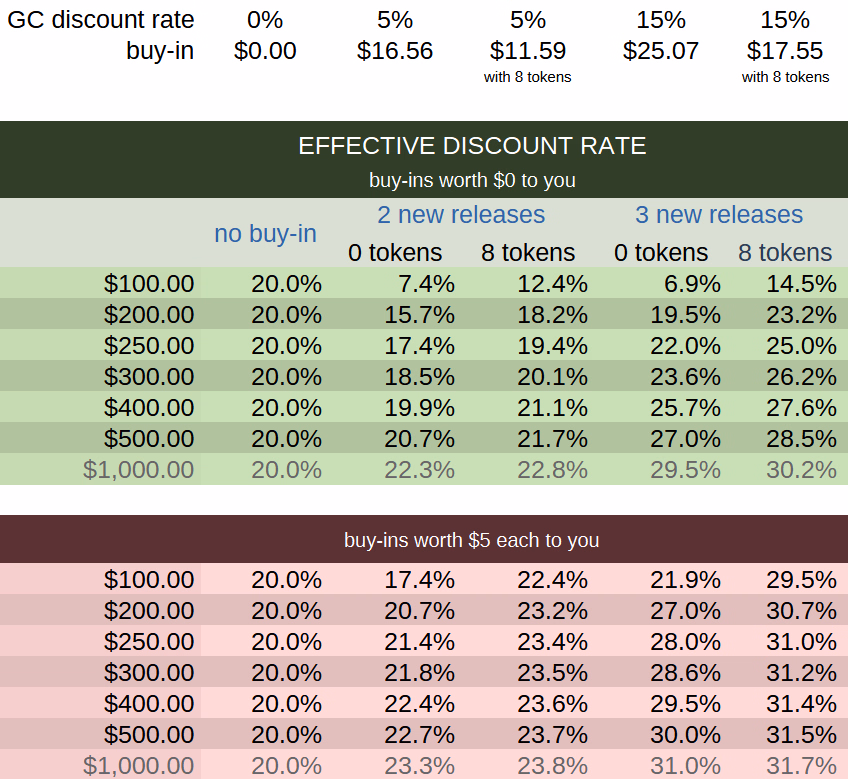Select the 19.5% cell
Viewport: 848px width, 779px height.
click(x=686, y=315)
